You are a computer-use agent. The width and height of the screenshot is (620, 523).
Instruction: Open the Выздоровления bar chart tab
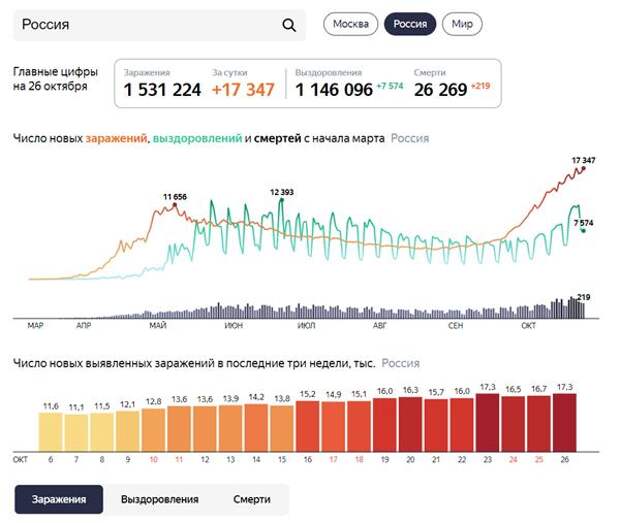click(x=160, y=499)
